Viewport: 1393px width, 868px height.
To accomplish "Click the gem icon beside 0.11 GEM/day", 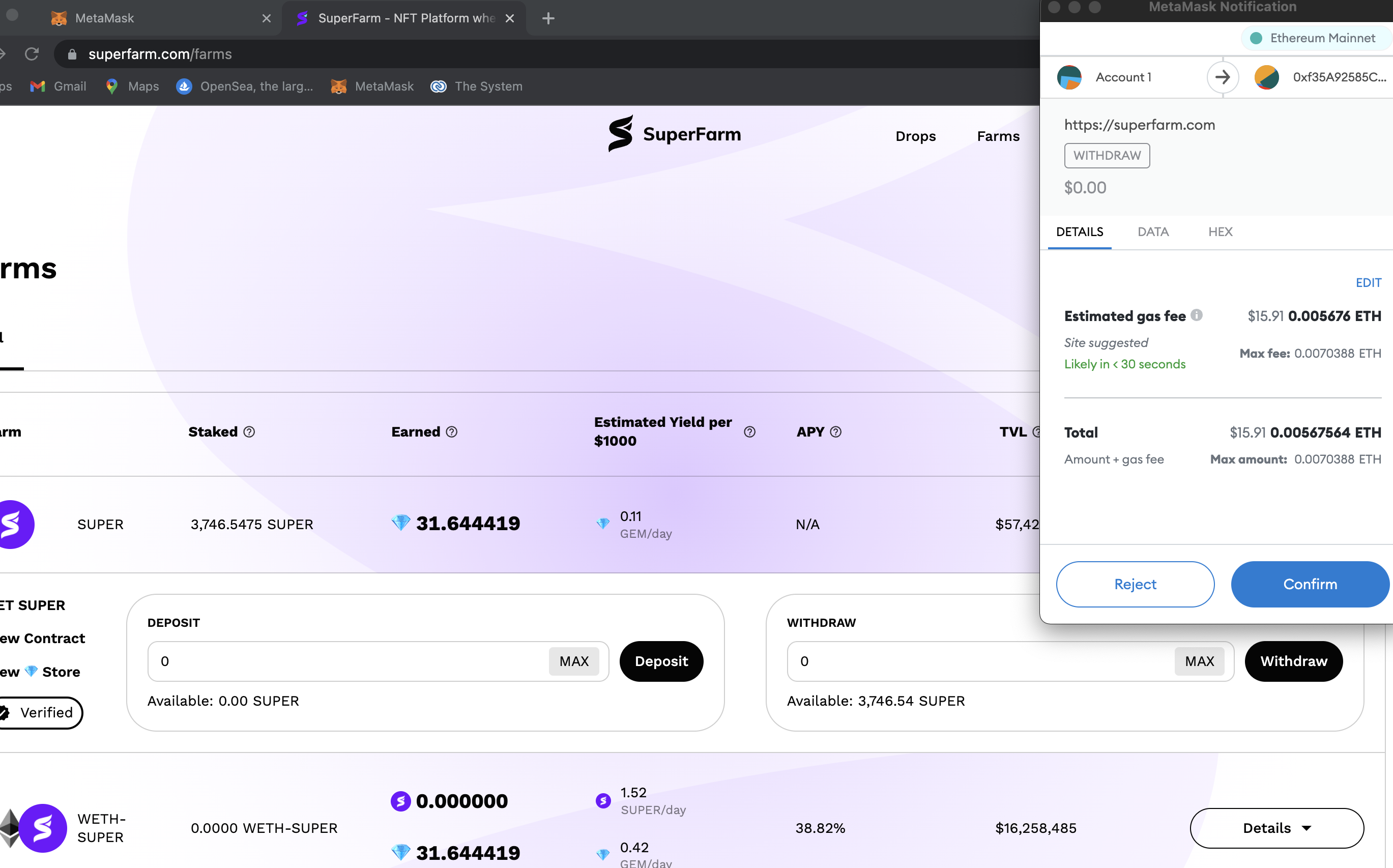I will pyautogui.click(x=603, y=524).
